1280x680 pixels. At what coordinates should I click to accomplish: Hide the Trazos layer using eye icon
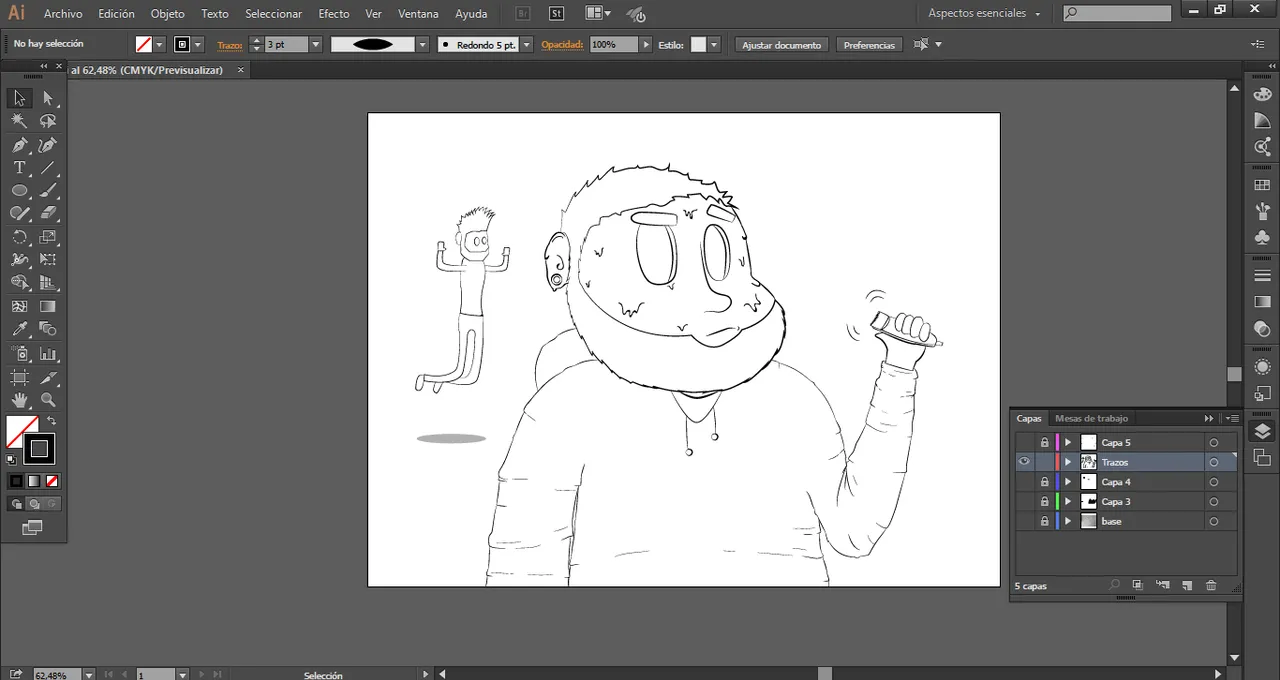[1024, 462]
